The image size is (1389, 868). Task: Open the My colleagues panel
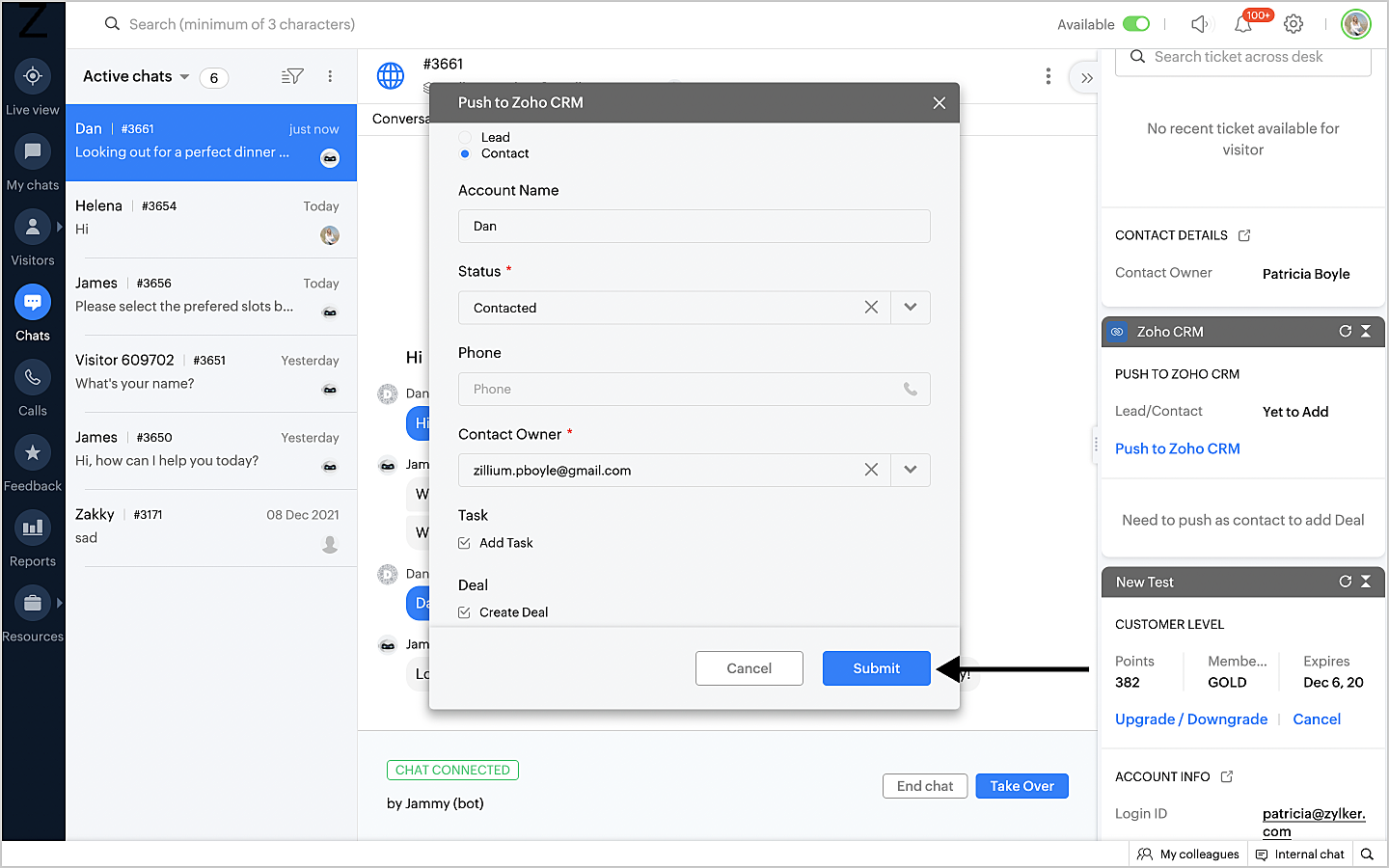[x=1188, y=854]
